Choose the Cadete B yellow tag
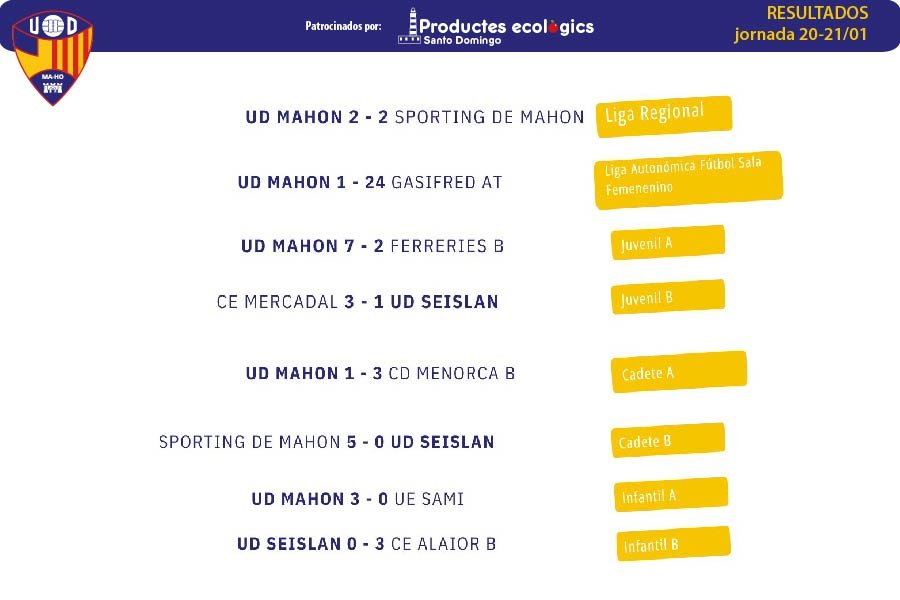Image resolution: width=900 pixels, height=600 pixels. [668, 440]
